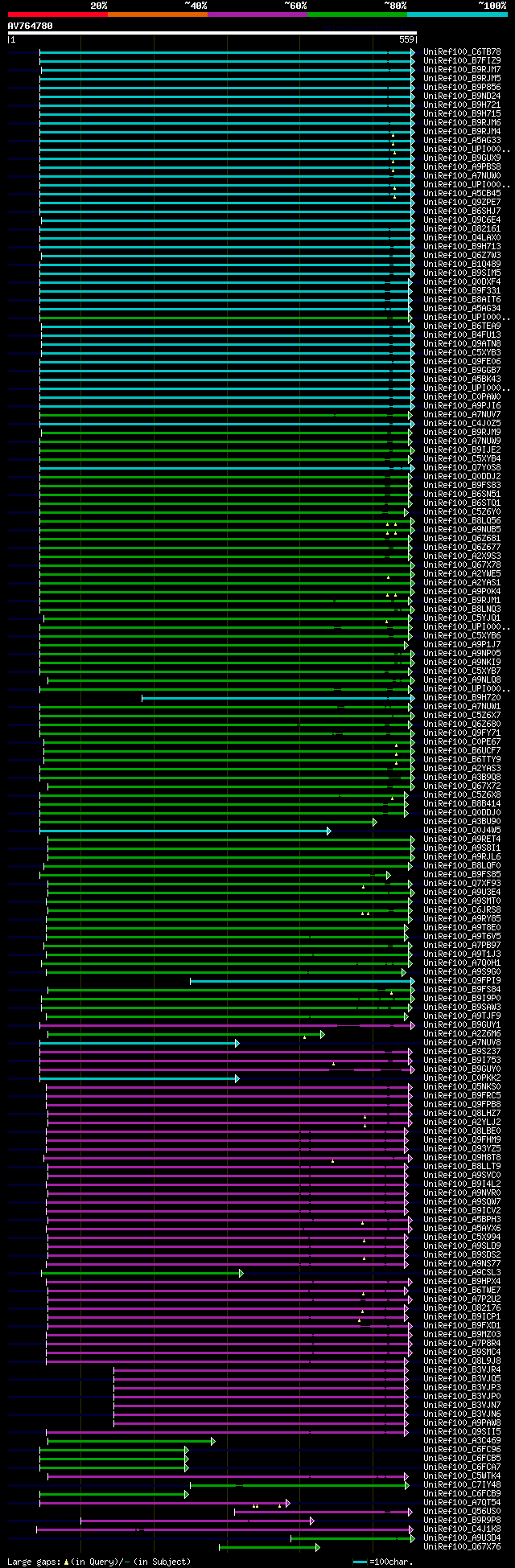Image resolution: width=515 pixels, height=1568 pixels.
Task: Click the short cyan bar for UniRef100_Q0J4W5
Action: click(x=185, y=831)
